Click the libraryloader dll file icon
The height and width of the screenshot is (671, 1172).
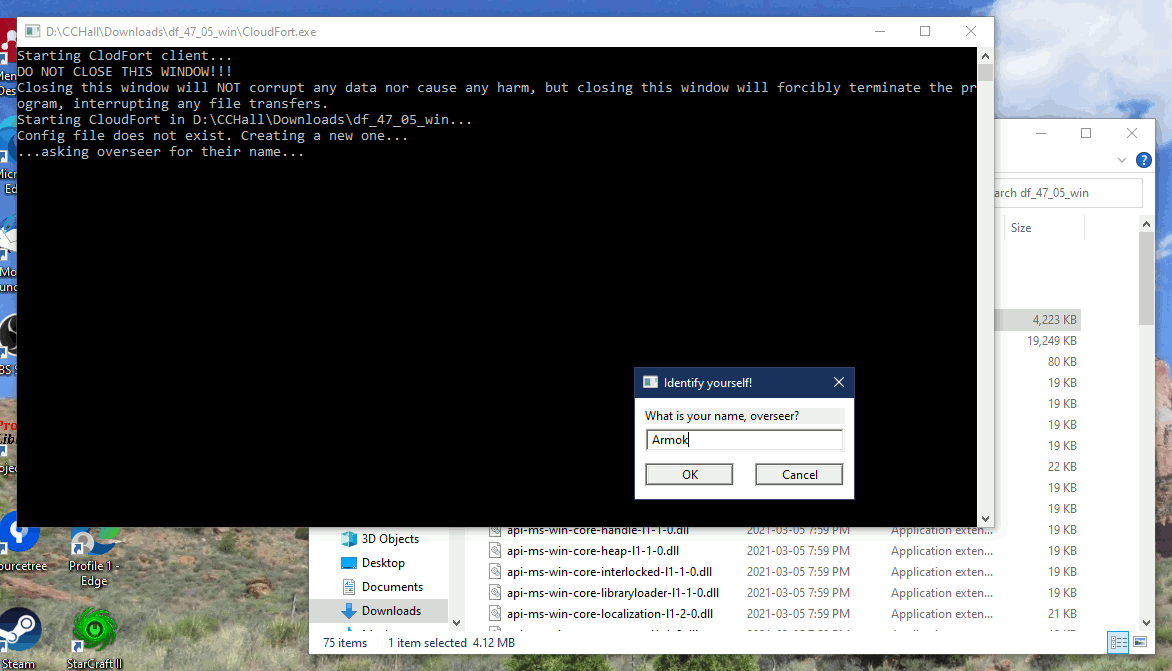(495, 593)
